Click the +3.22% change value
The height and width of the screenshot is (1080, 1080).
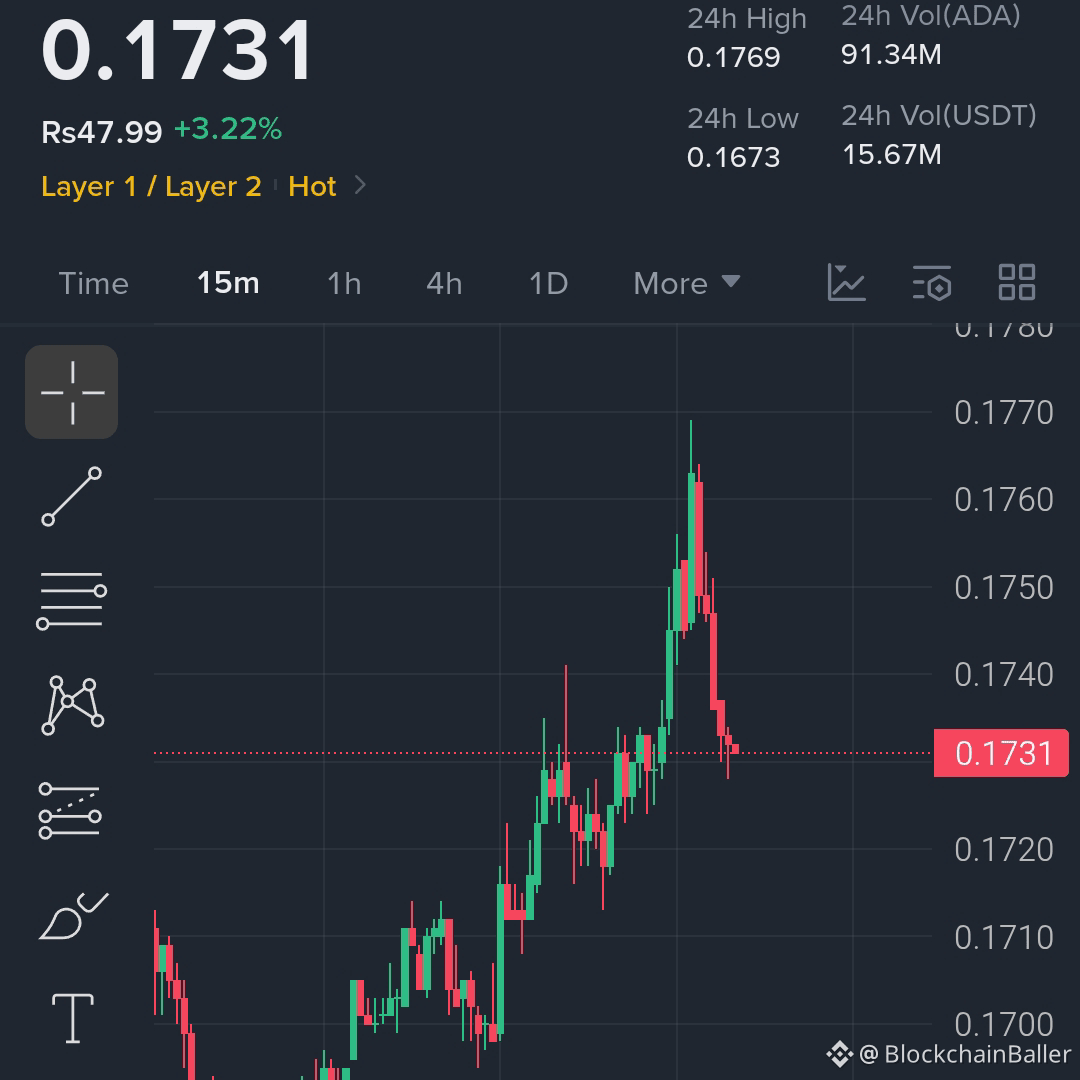(x=228, y=129)
